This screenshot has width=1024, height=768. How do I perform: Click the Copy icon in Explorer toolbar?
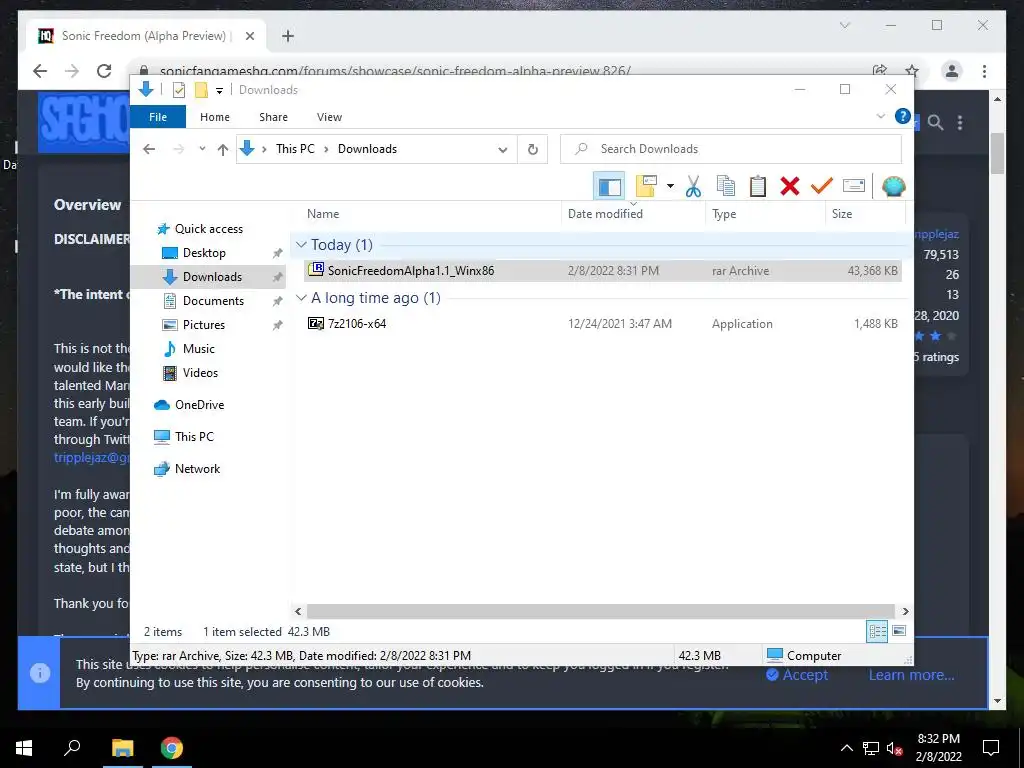(726, 186)
